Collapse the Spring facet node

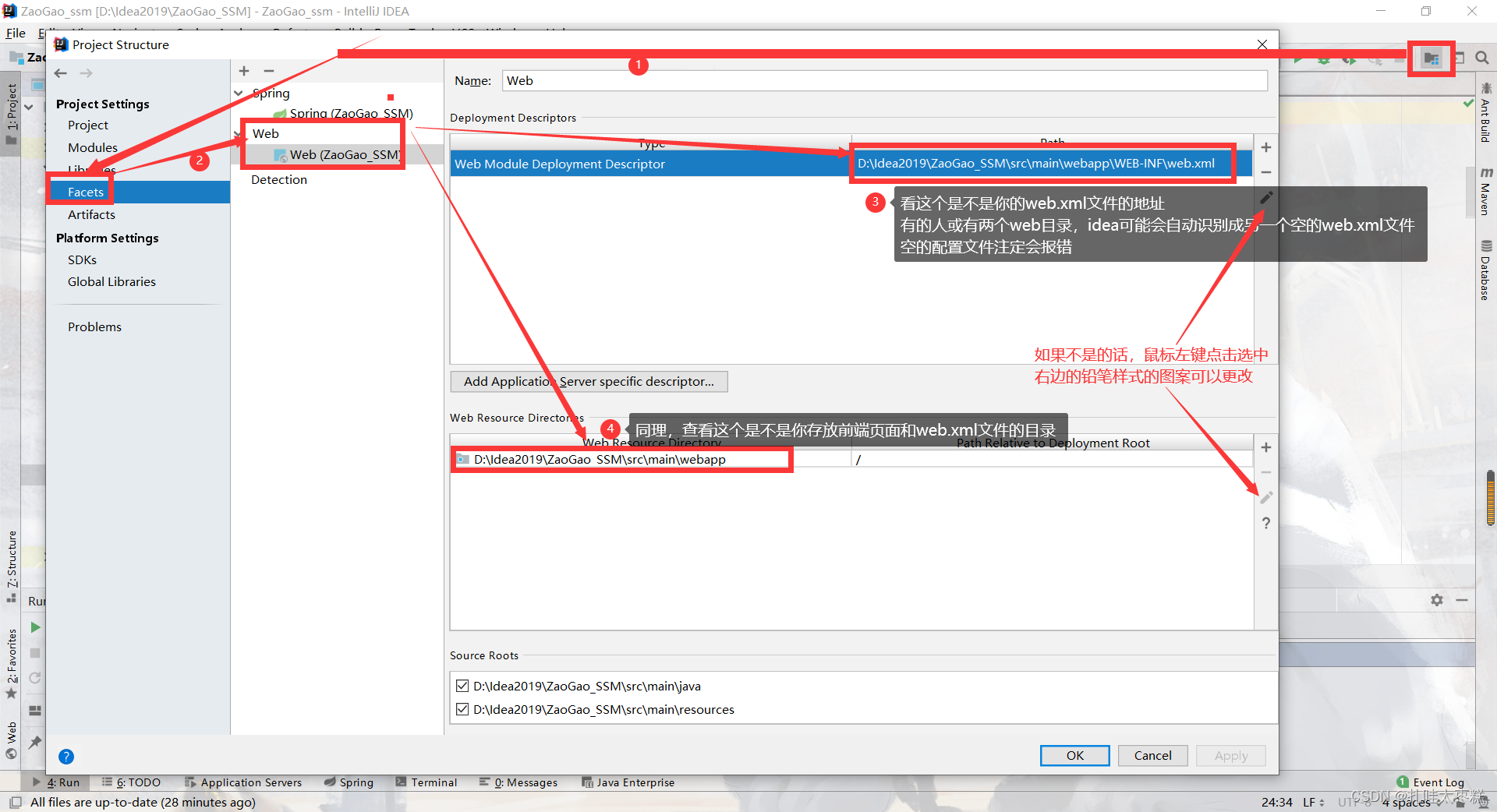(239, 94)
